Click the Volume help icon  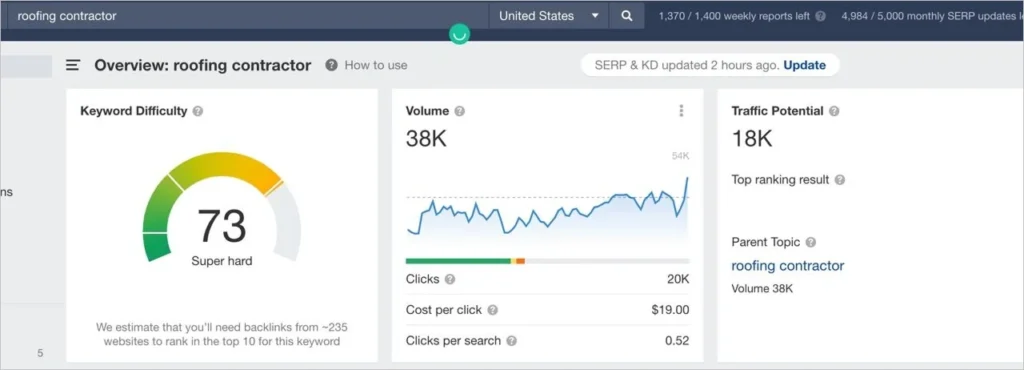(x=460, y=112)
